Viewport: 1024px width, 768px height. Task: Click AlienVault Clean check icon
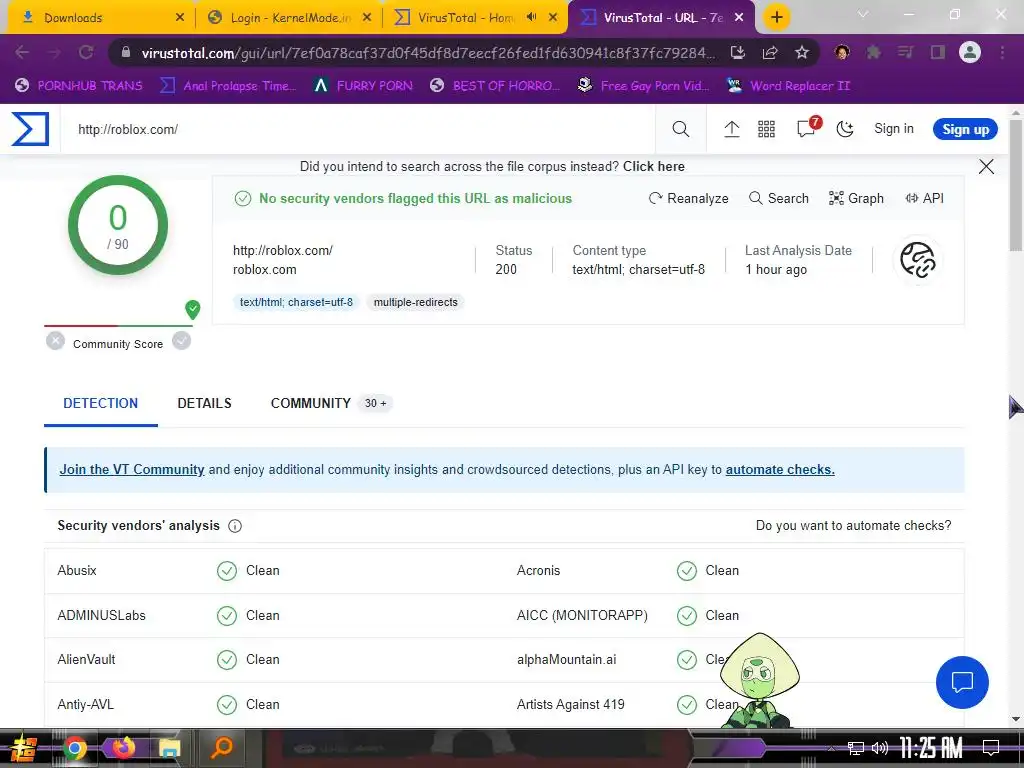[227, 660]
